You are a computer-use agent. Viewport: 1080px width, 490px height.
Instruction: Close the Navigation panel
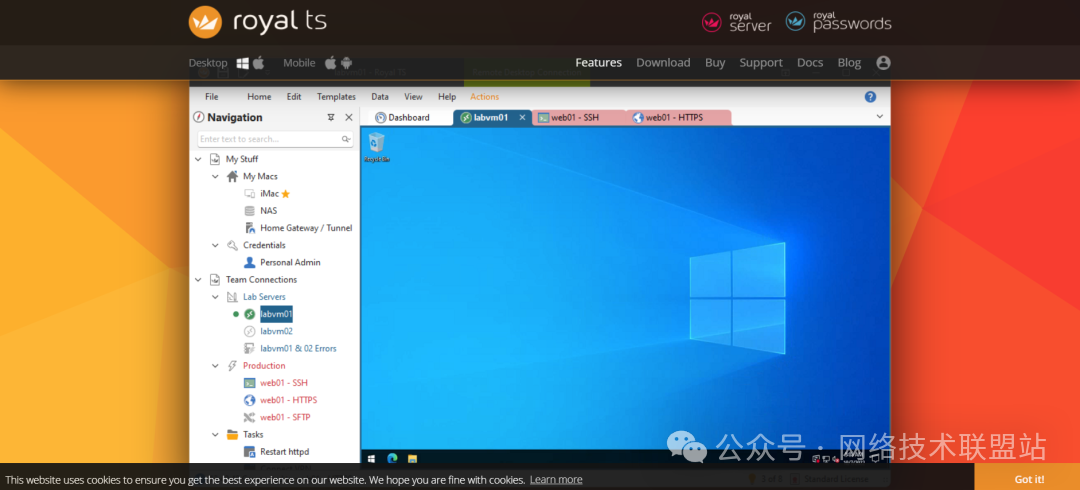[349, 117]
